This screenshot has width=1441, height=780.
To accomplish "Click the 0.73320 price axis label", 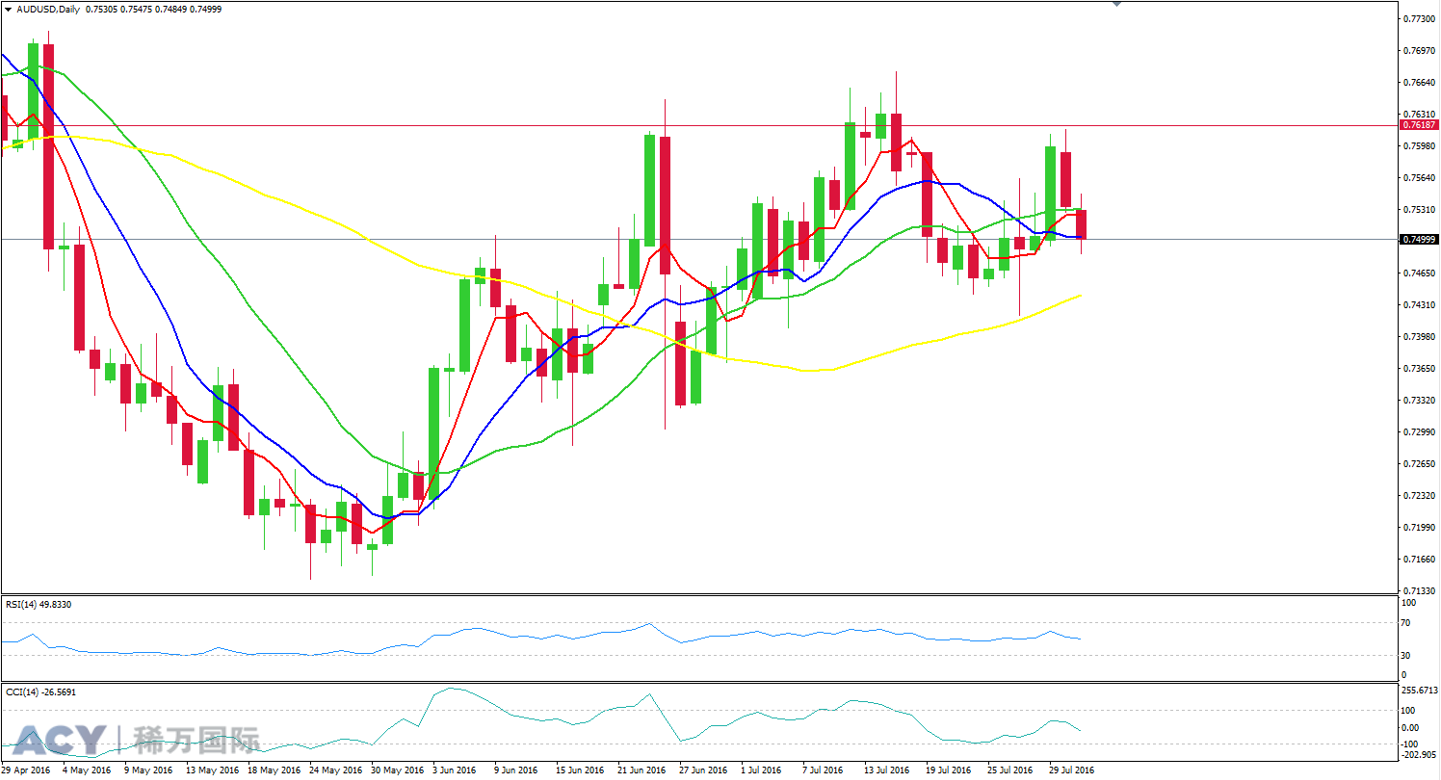I will point(1420,401).
